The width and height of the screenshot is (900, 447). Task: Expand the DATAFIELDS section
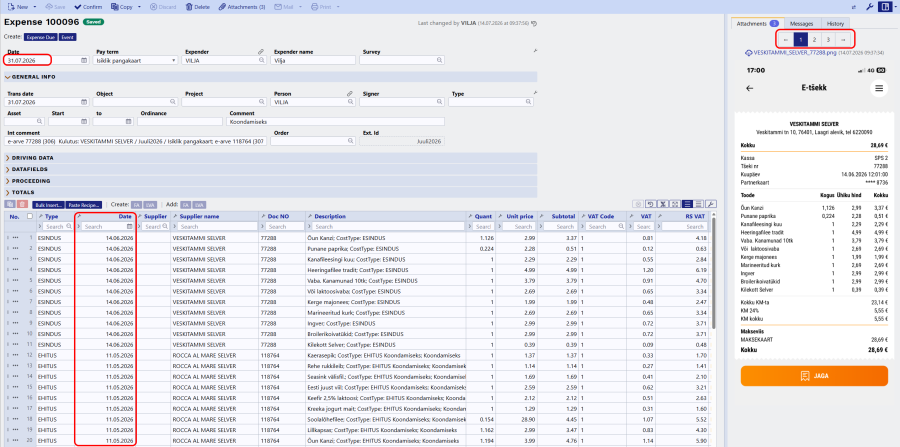pyautogui.click(x=270, y=169)
